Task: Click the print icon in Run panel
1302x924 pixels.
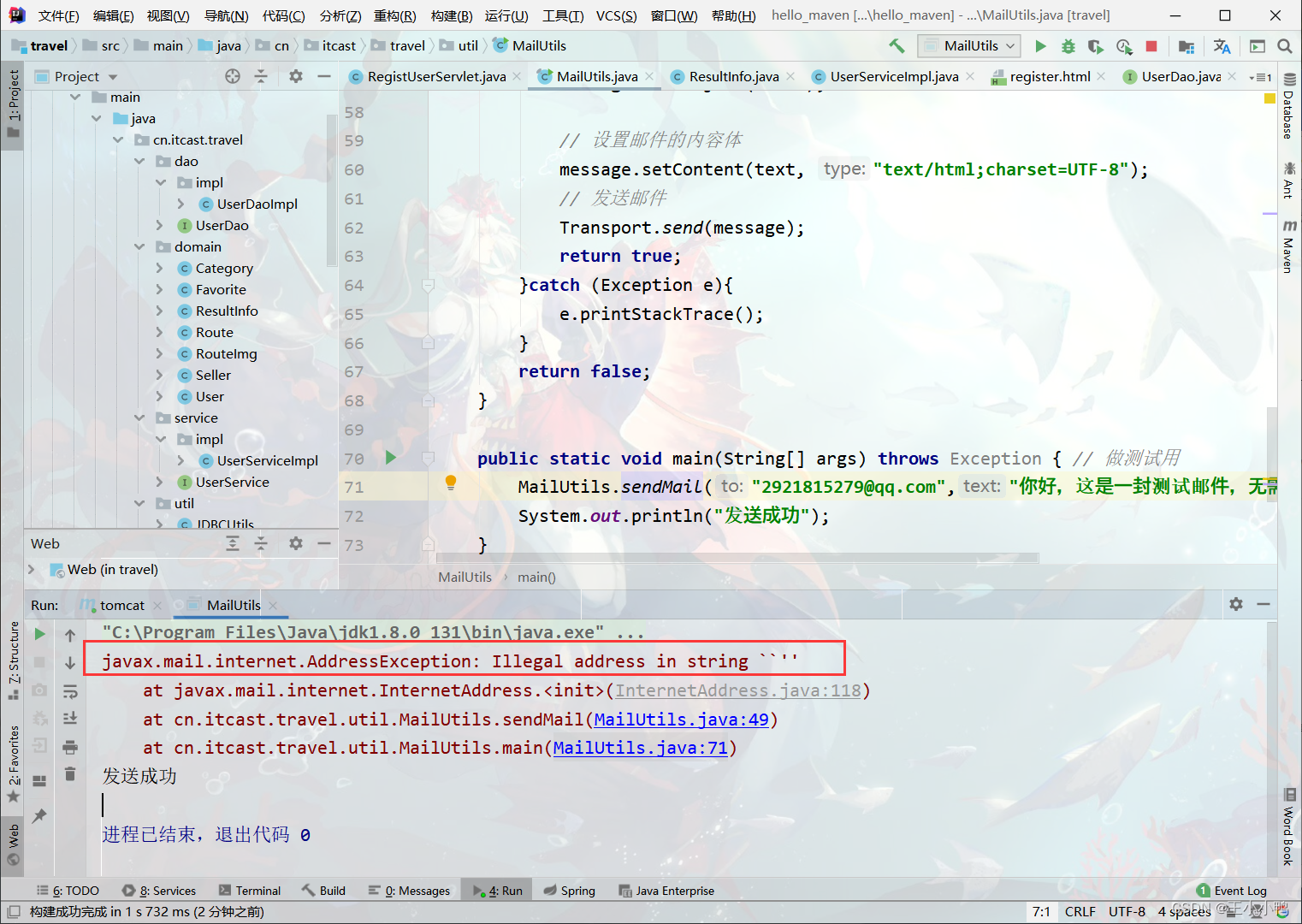Action: click(x=70, y=747)
